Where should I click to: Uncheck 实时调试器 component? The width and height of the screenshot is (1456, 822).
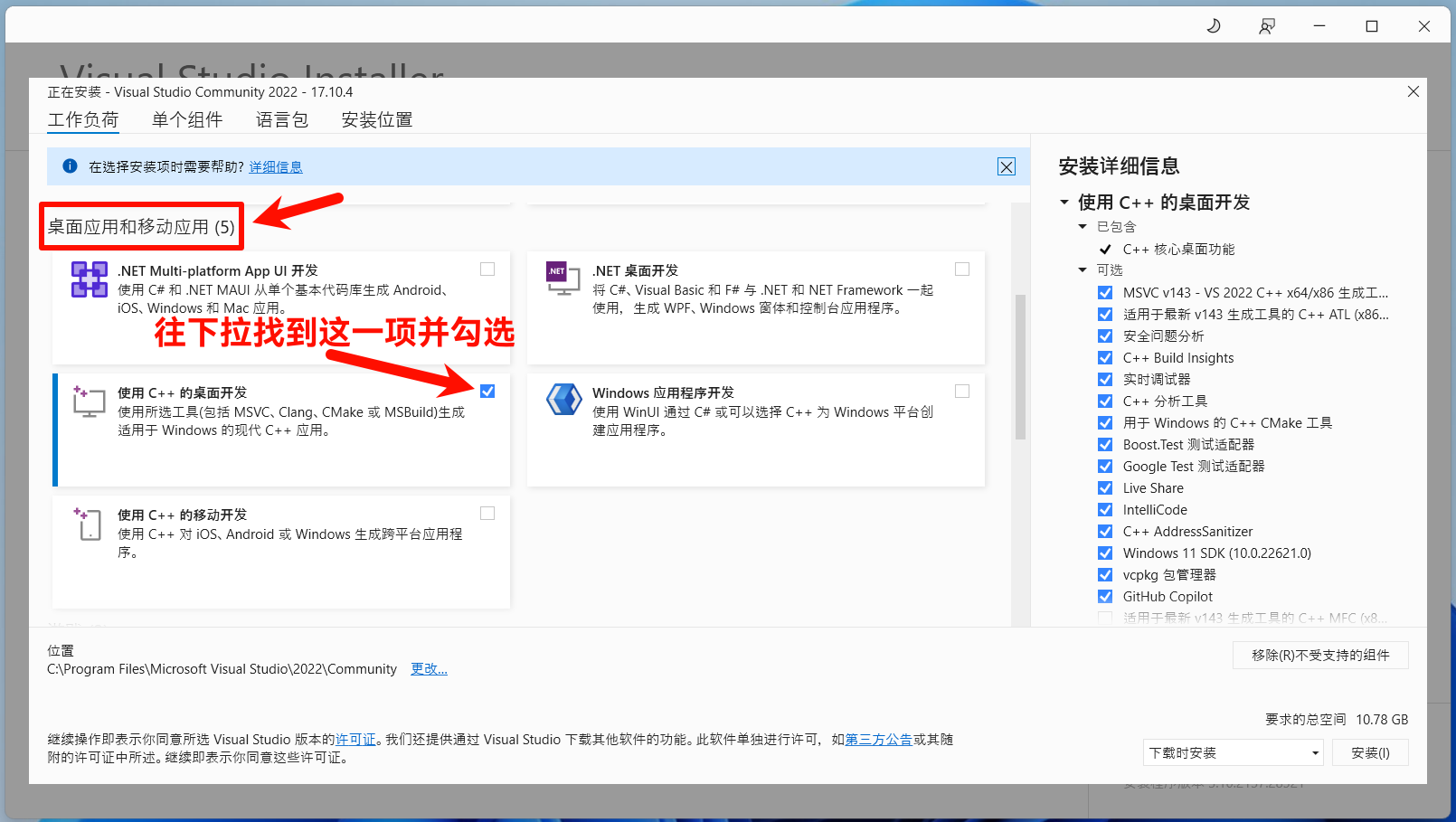[1105, 379]
